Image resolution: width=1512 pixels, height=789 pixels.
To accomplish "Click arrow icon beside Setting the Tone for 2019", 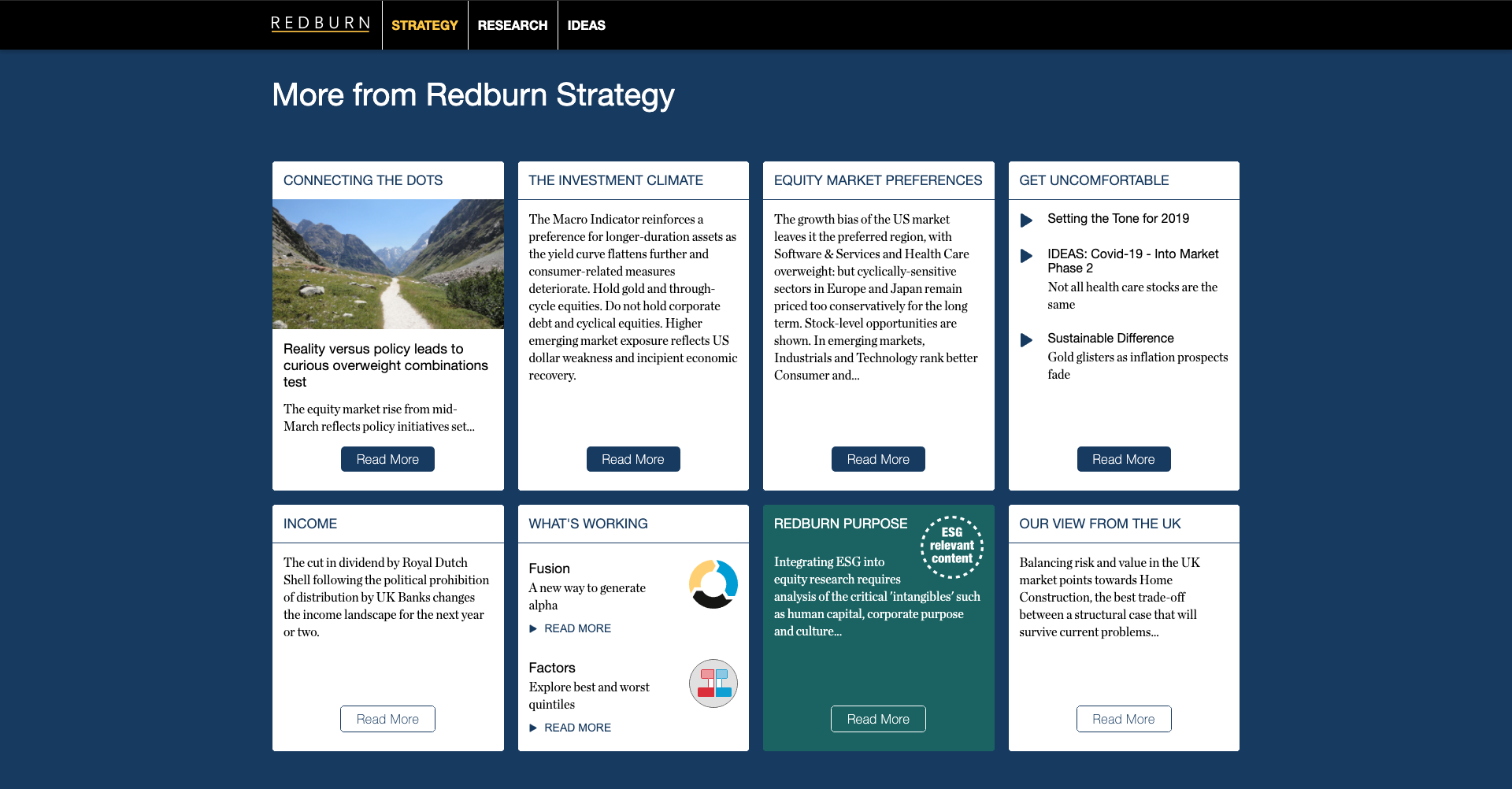I will coord(1026,220).
